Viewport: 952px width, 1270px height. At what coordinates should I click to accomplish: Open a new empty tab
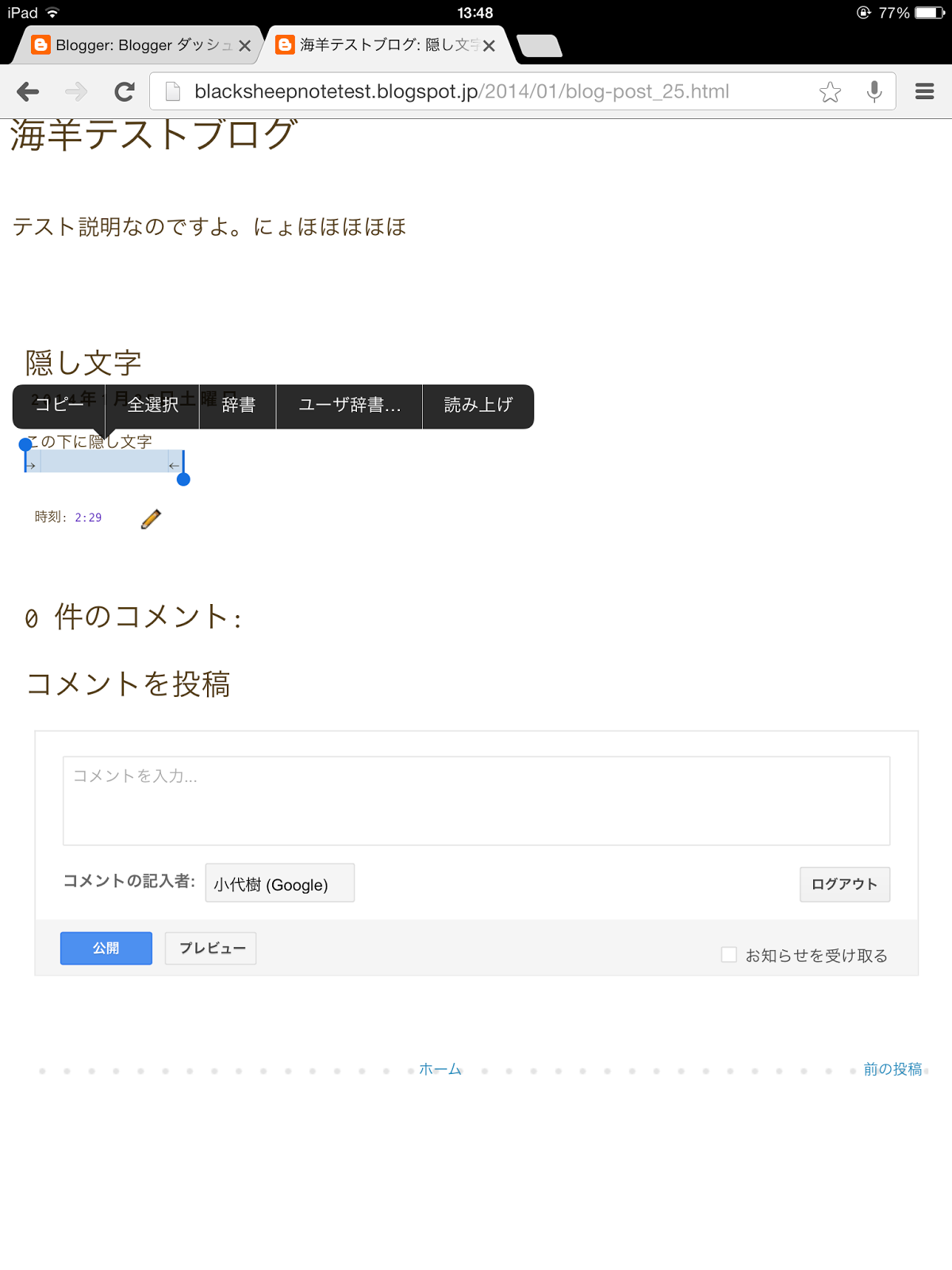click(539, 46)
